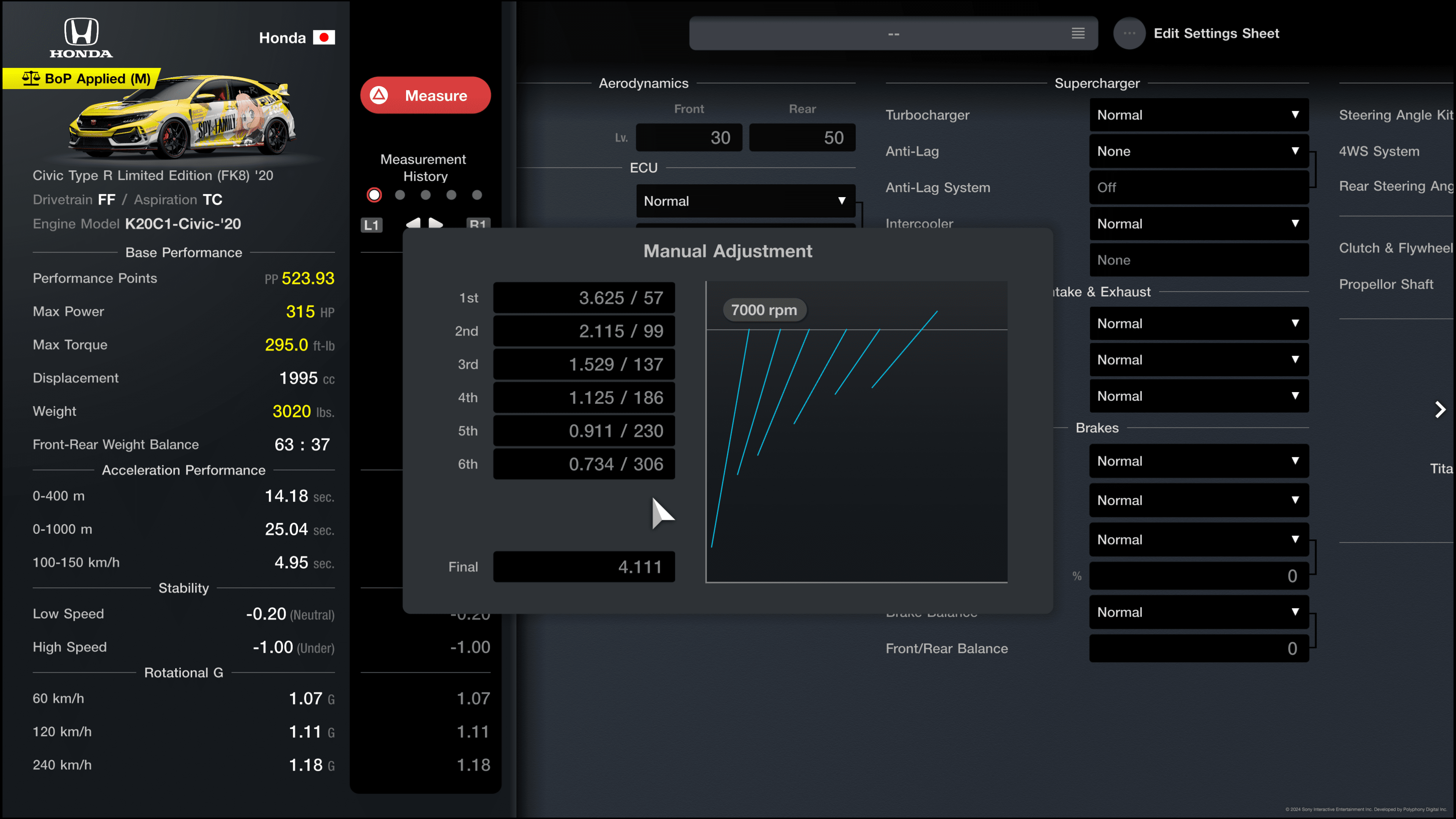Select 1st gear ratio field

[x=584, y=297]
